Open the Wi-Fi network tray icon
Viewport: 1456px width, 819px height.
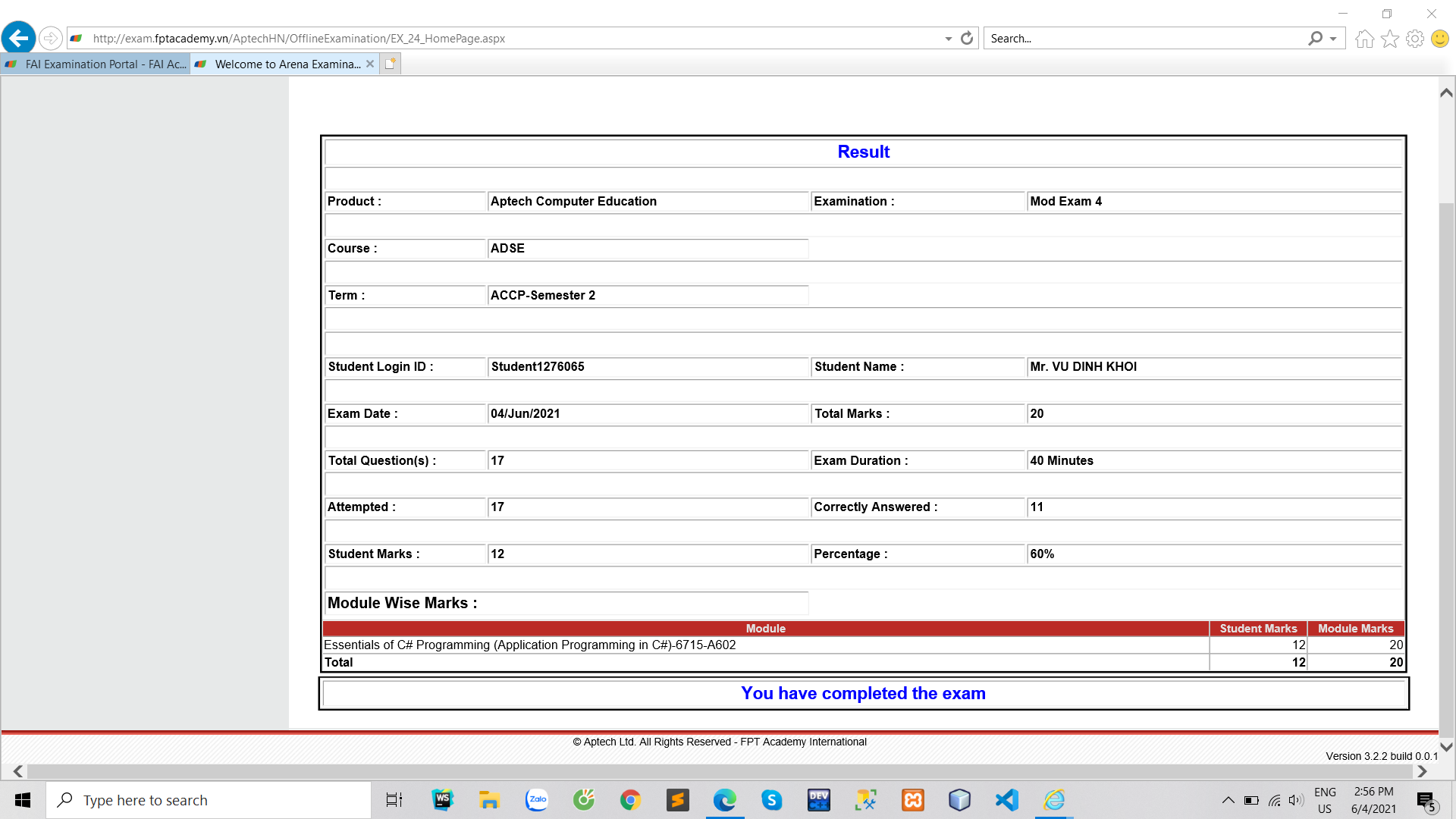(1275, 800)
